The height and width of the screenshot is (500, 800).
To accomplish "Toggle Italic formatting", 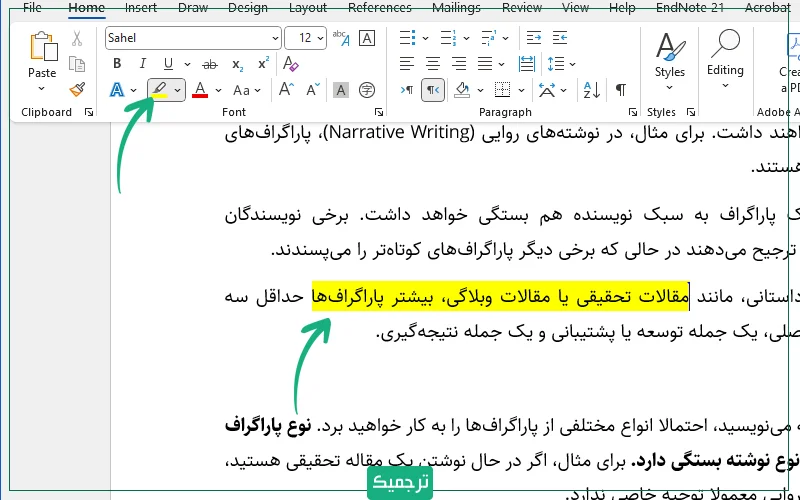I will click(143, 64).
